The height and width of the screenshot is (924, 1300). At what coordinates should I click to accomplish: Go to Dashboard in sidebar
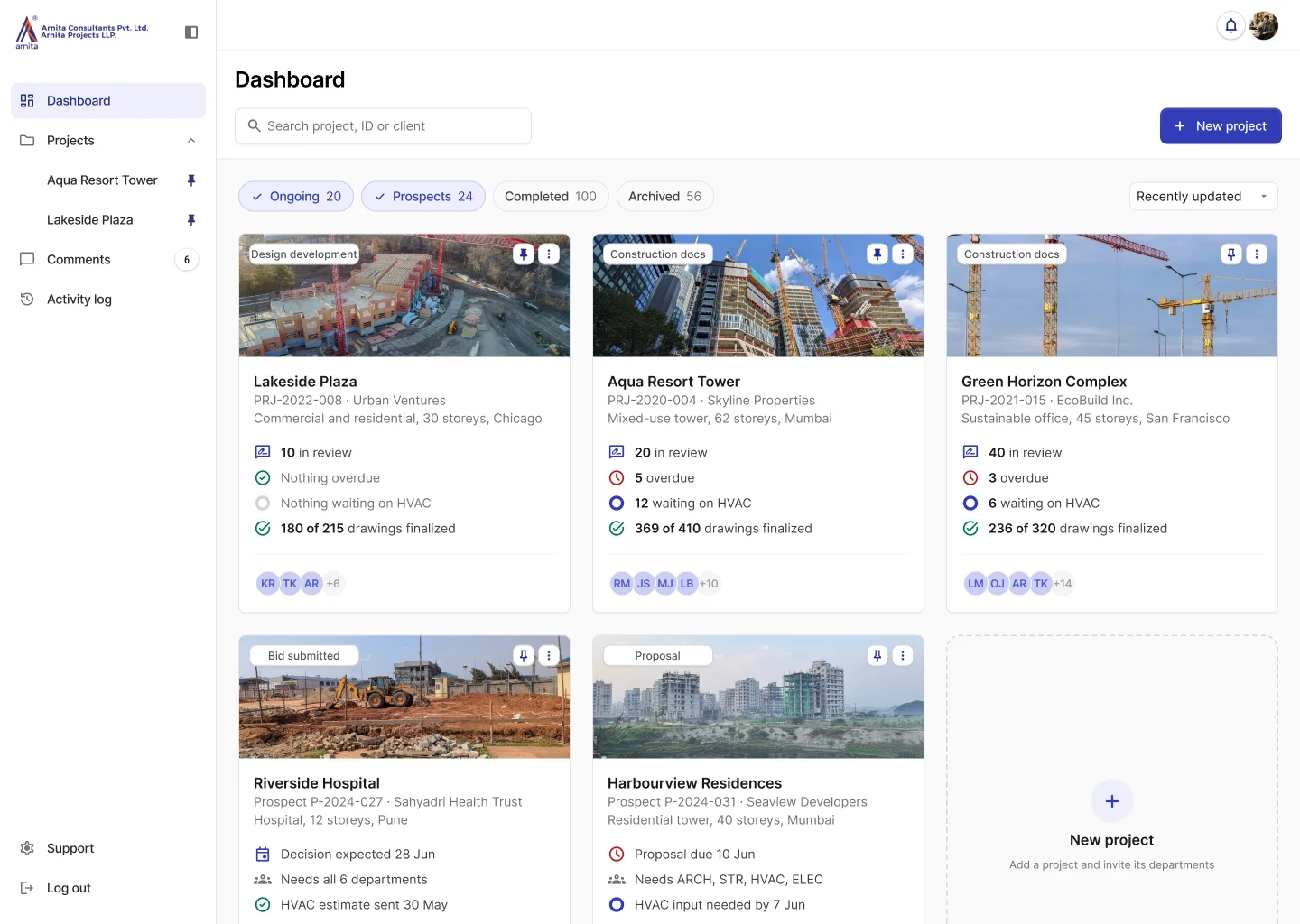pos(108,101)
